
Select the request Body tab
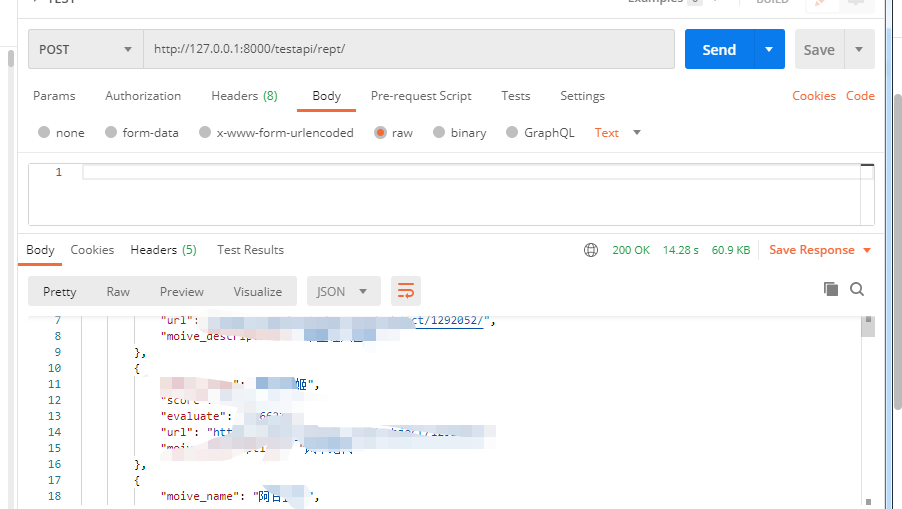click(x=326, y=96)
